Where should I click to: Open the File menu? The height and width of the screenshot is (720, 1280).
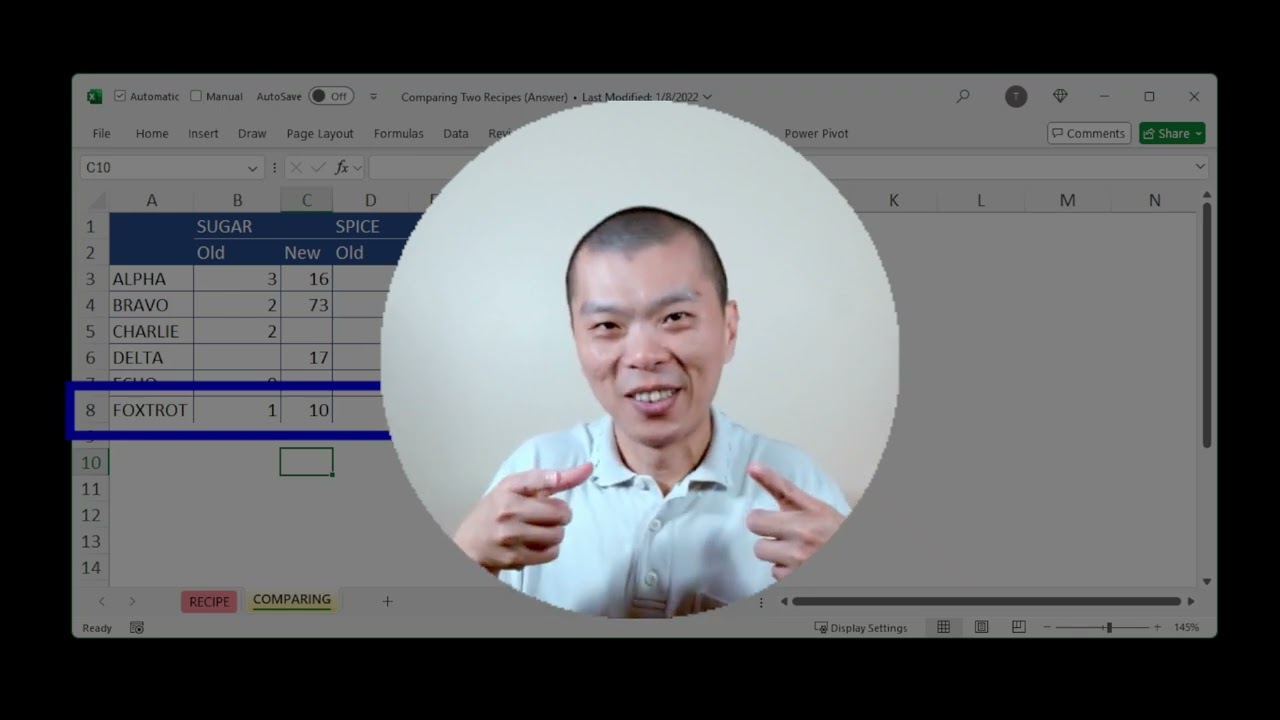(101, 133)
